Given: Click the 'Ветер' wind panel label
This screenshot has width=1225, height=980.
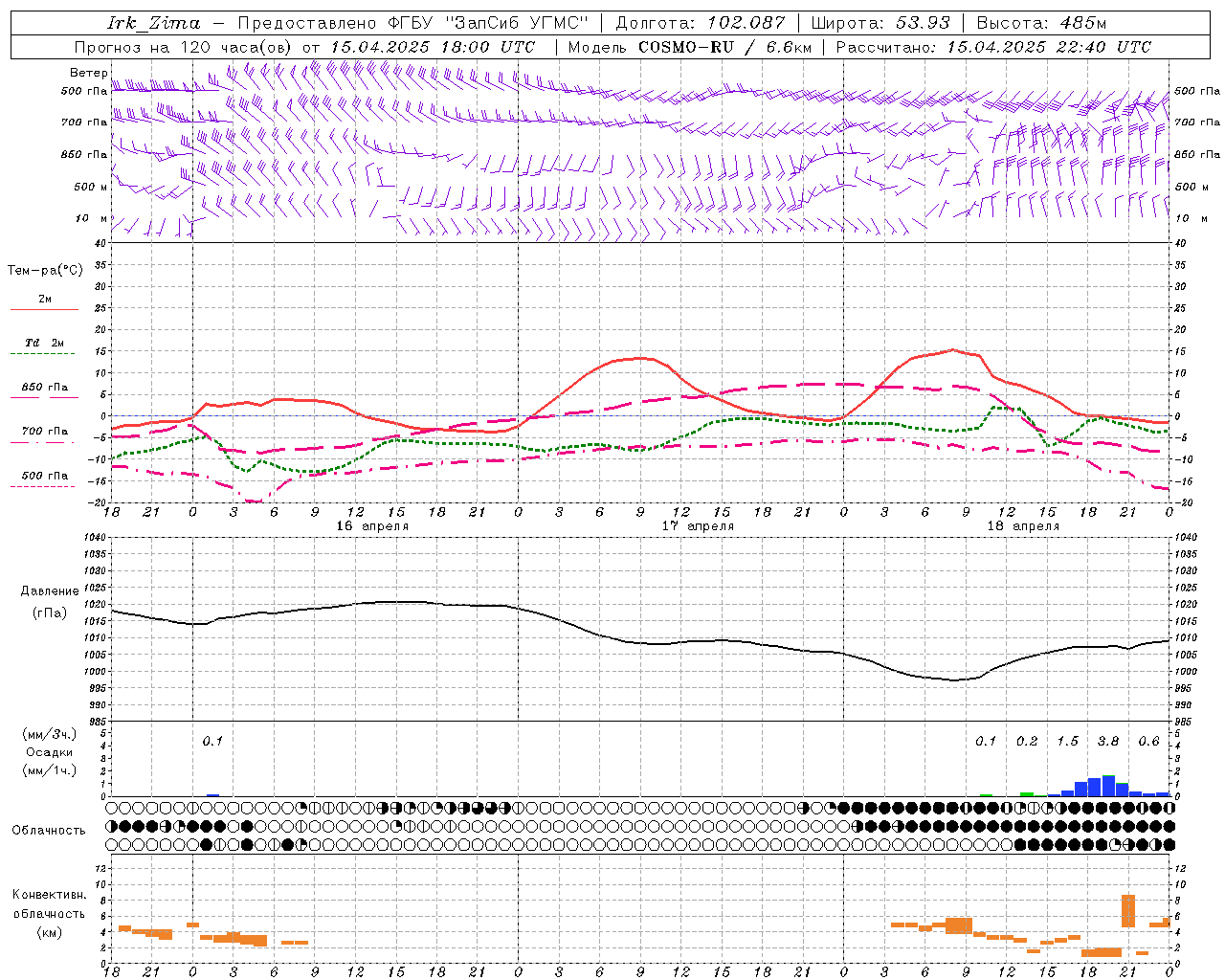Looking at the screenshot, I should click(x=89, y=73).
